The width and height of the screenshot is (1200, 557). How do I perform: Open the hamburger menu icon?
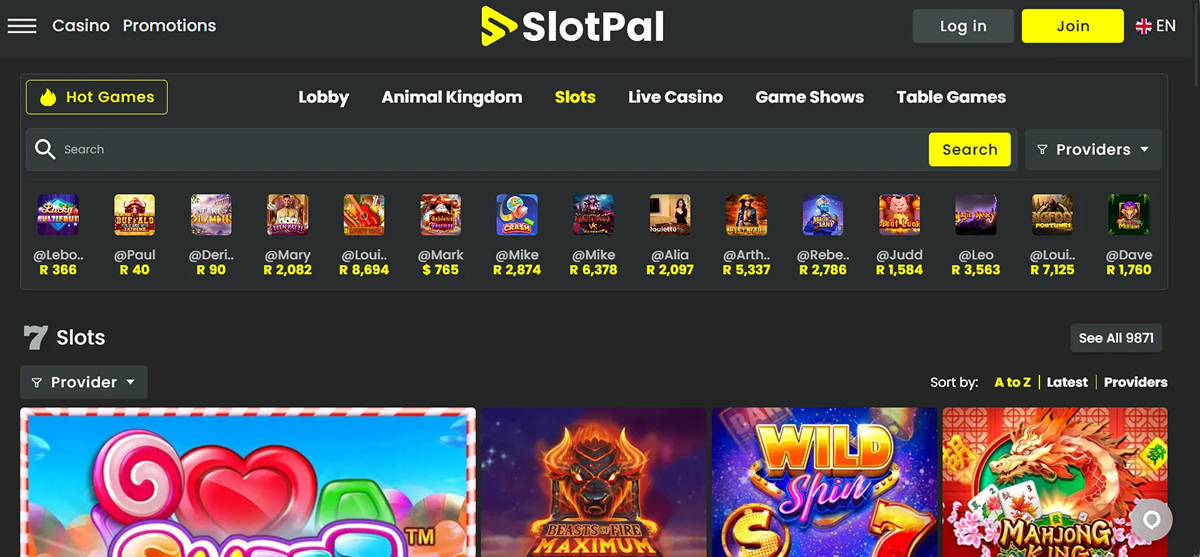tap(22, 26)
